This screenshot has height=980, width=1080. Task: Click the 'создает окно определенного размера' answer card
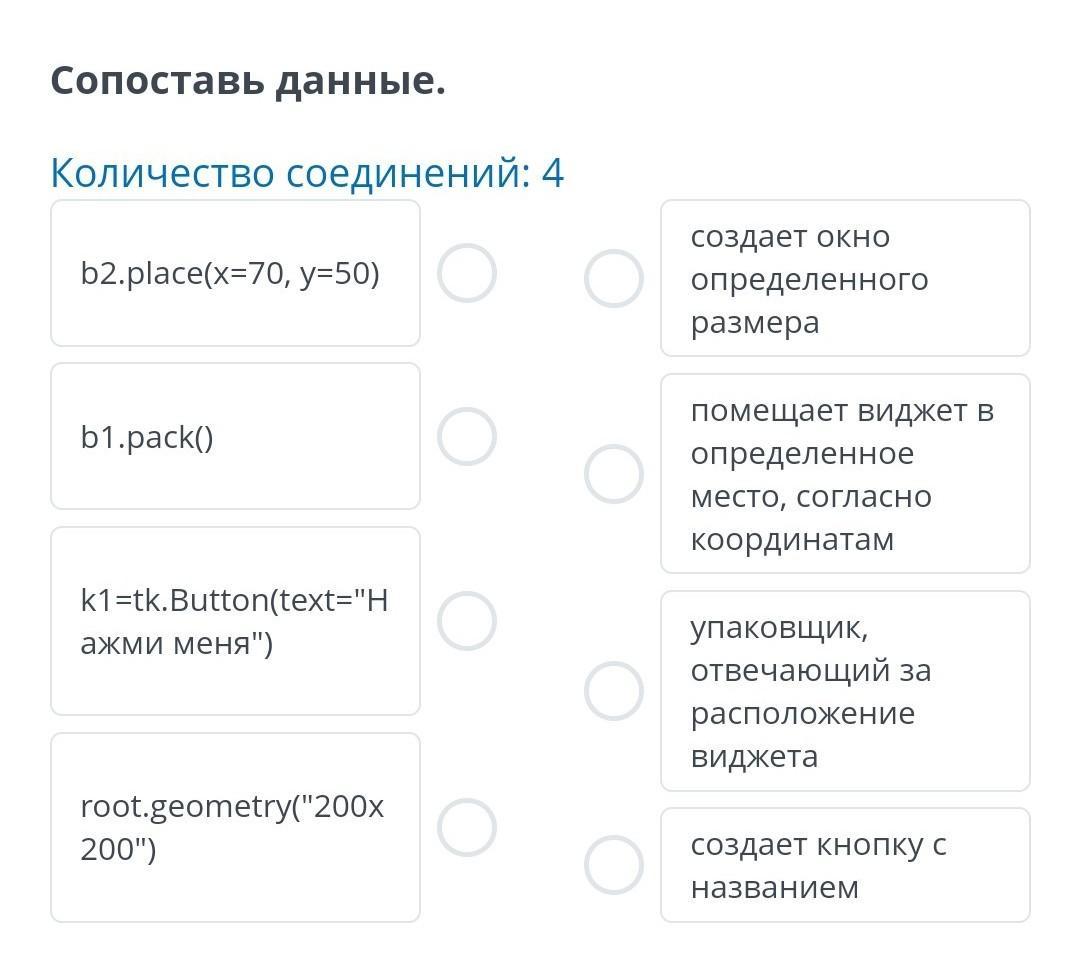pyautogui.click(x=845, y=278)
